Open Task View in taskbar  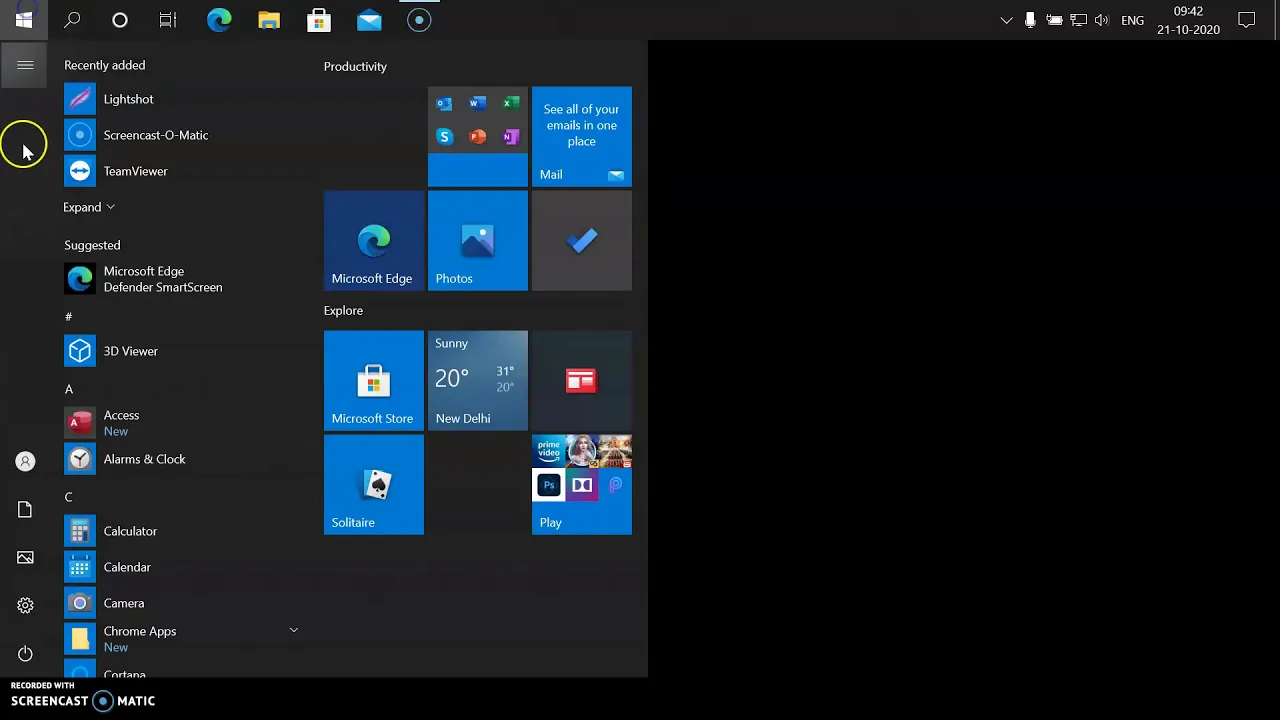[168, 19]
